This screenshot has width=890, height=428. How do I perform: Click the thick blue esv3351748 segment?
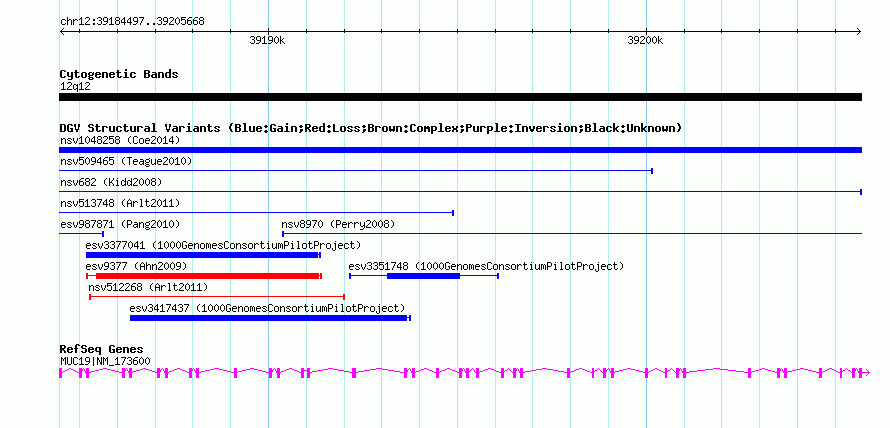(423, 276)
